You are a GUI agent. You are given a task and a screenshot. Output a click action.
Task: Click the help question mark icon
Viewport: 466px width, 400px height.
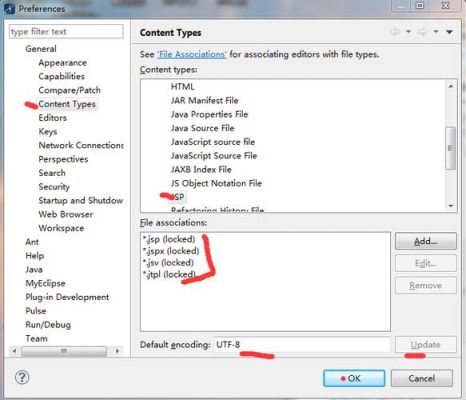point(22,378)
